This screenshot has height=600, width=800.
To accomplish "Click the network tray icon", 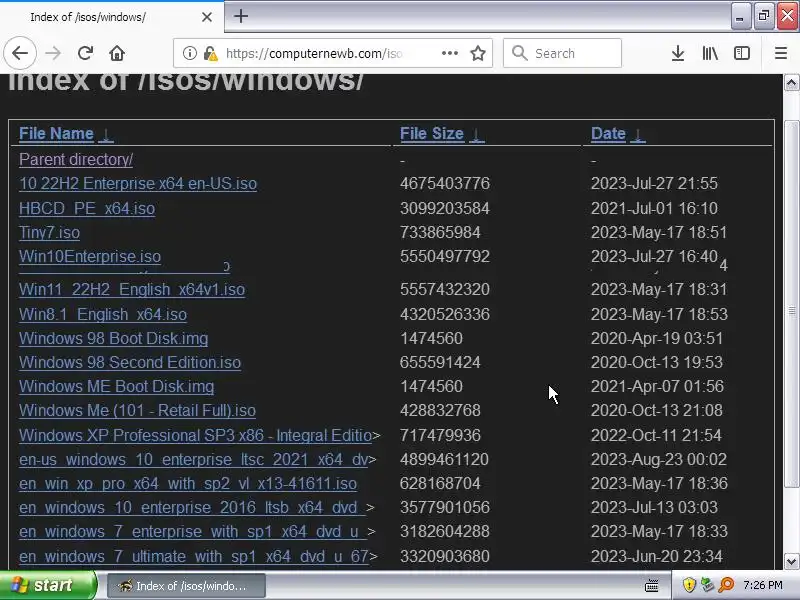I will tap(707, 585).
